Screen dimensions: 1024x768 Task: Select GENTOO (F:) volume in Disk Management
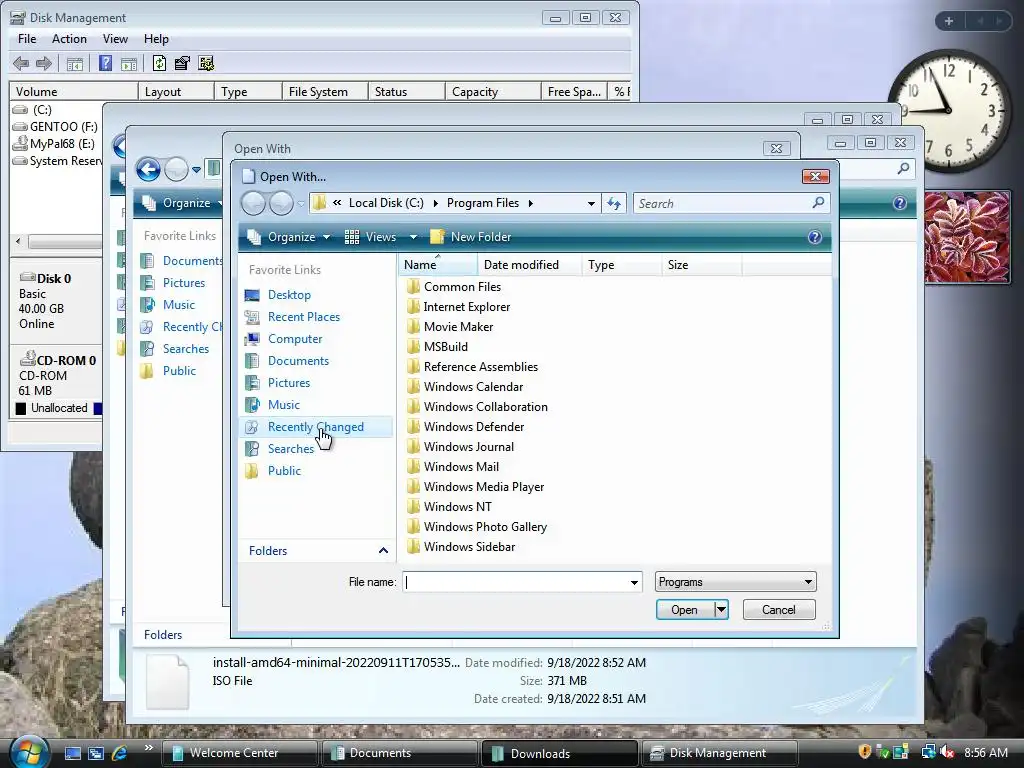(56, 127)
